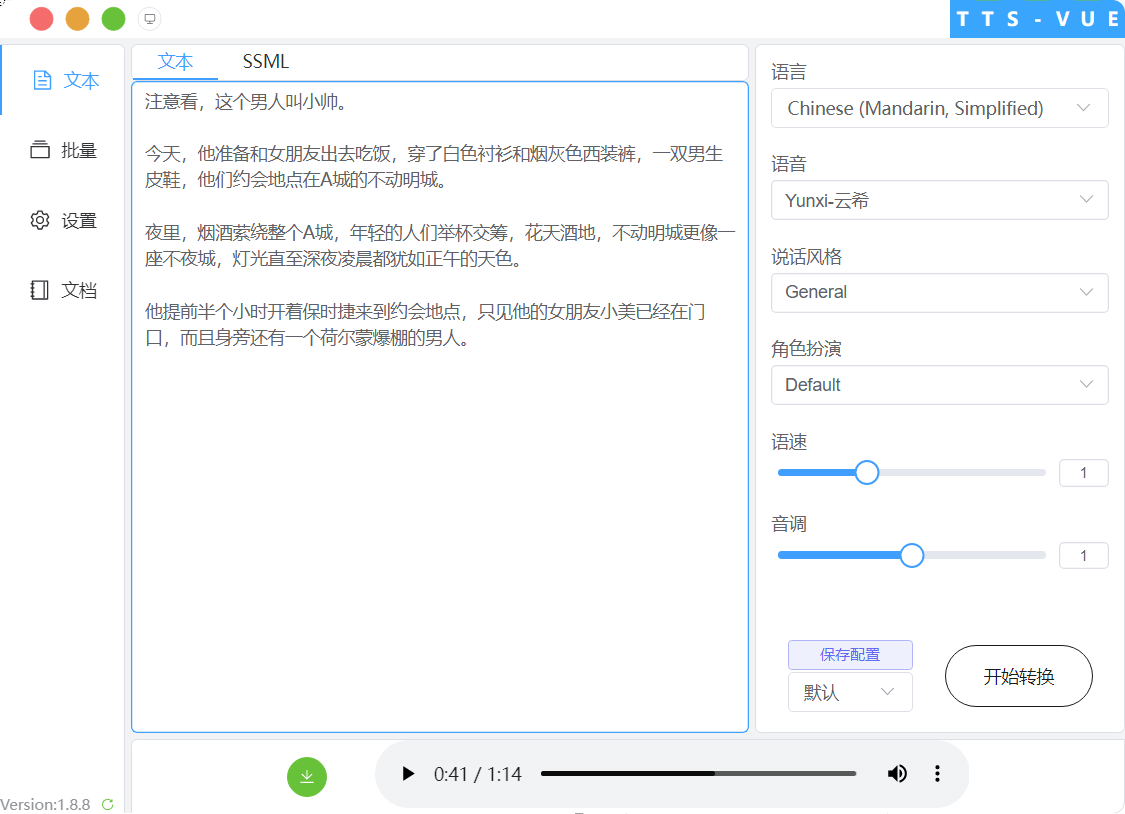This screenshot has width=1125, height=814.
Task: Click the 保存配置 save config button
Action: (850, 655)
